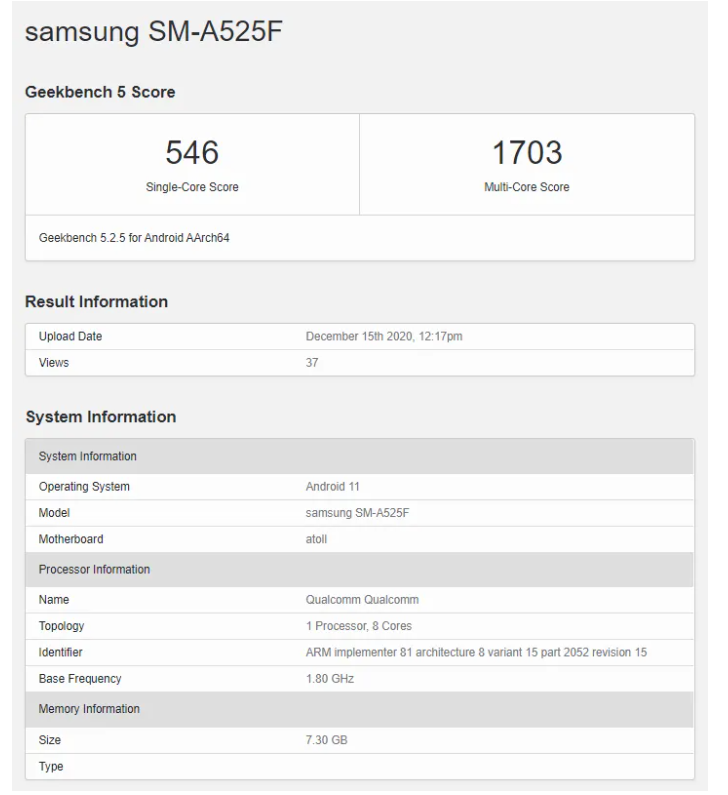728x795 pixels.
Task: Click the Operating System label
Action: click(84, 487)
